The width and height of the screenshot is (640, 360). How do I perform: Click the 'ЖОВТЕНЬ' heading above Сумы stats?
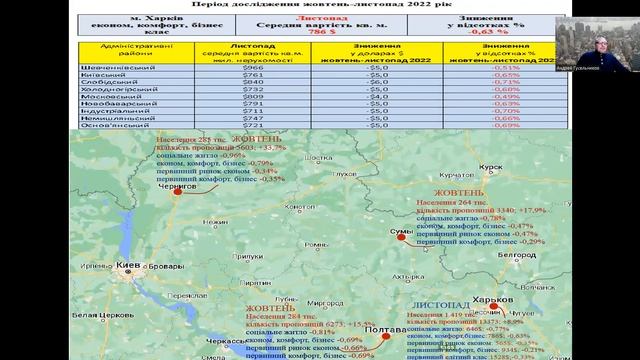(x=459, y=193)
